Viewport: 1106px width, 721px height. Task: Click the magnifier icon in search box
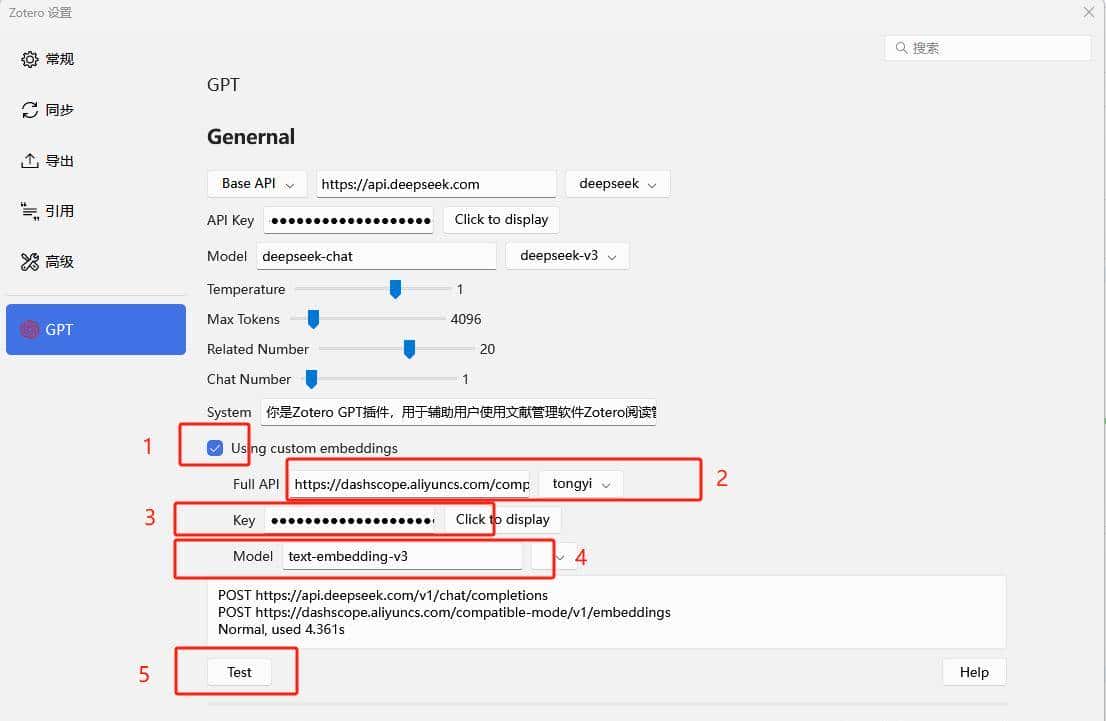900,48
